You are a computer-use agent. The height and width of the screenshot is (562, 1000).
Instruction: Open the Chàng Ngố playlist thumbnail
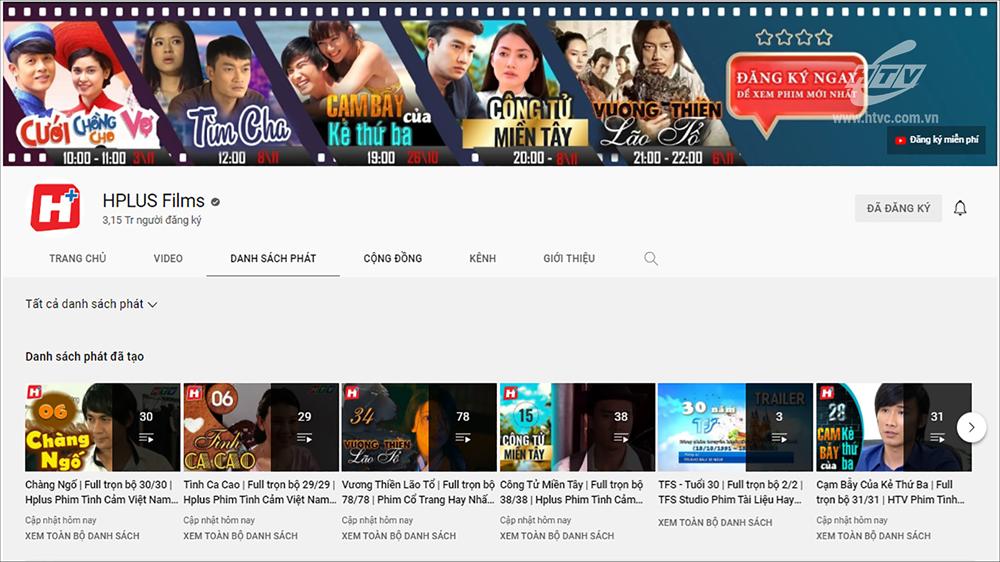[x=103, y=427]
